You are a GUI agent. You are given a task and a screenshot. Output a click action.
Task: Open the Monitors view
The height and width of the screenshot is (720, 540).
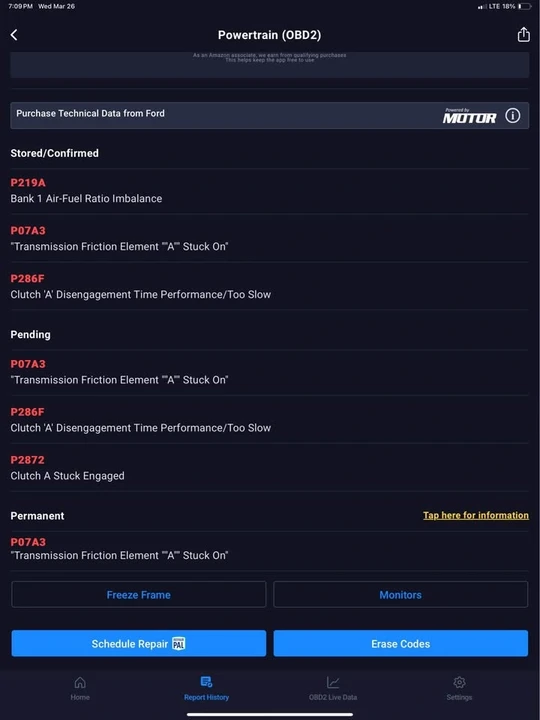point(400,595)
